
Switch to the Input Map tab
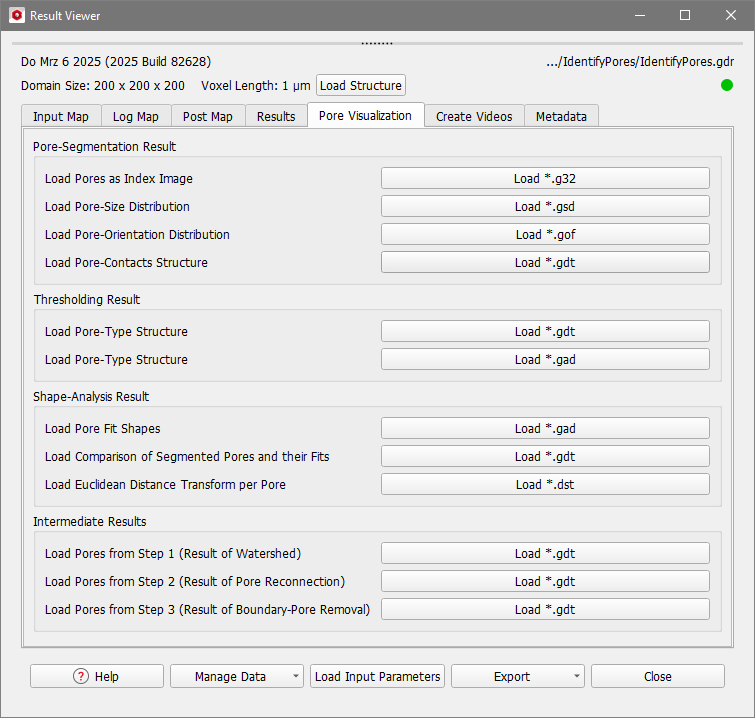click(60, 116)
